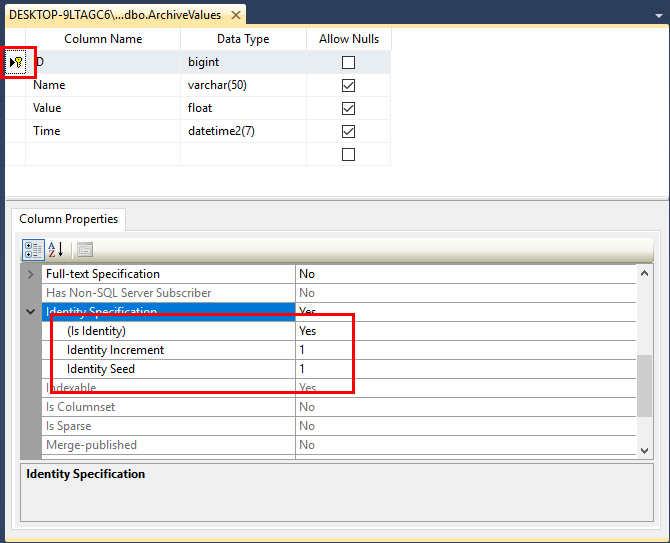Click the property grid scroll up arrow
This screenshot has height=543, width=670.
[645, 273]
